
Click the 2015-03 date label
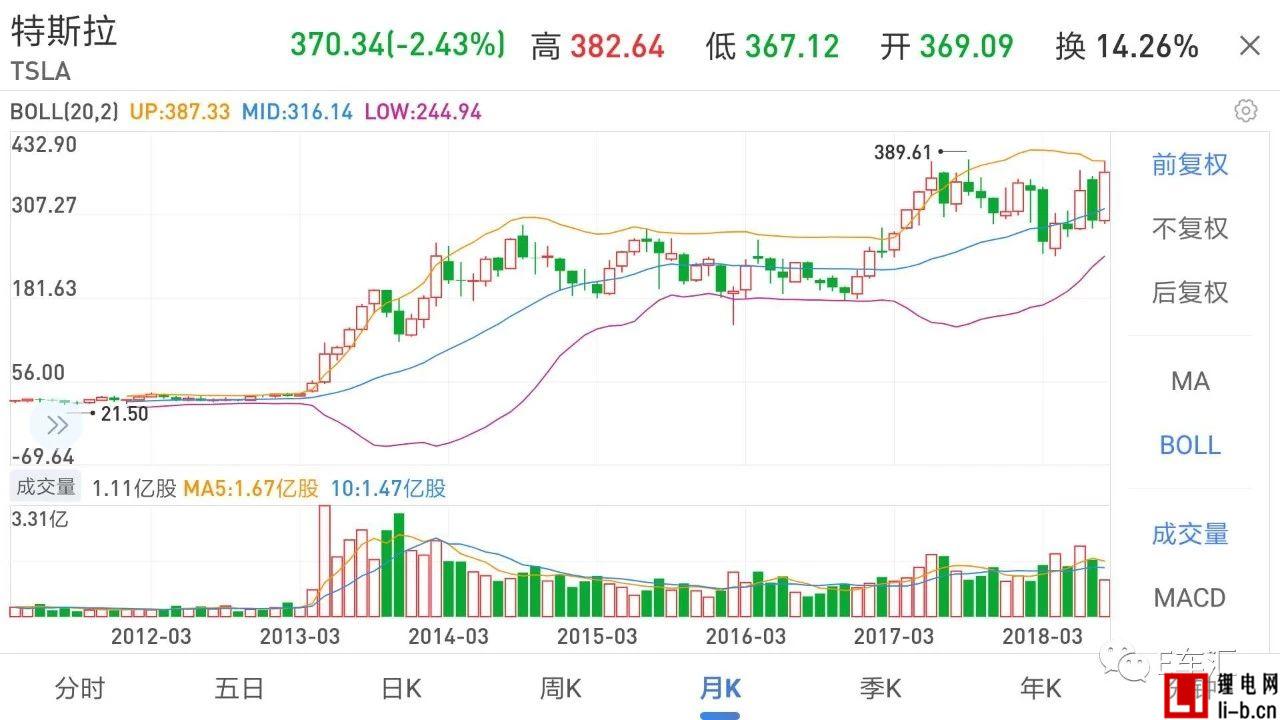pyautogui.click(x=597, y=636)
